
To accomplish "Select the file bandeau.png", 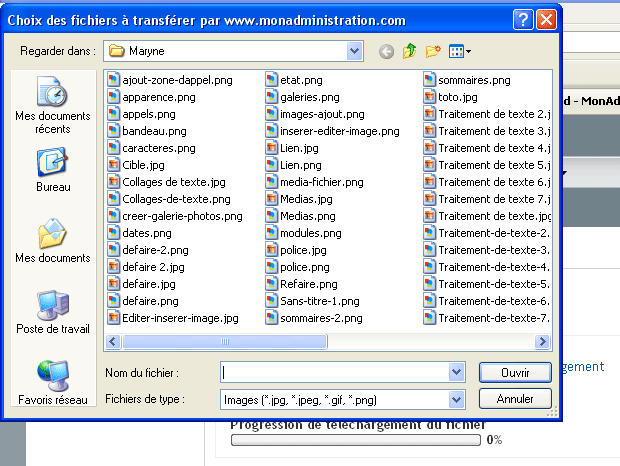I will [154, 131].
